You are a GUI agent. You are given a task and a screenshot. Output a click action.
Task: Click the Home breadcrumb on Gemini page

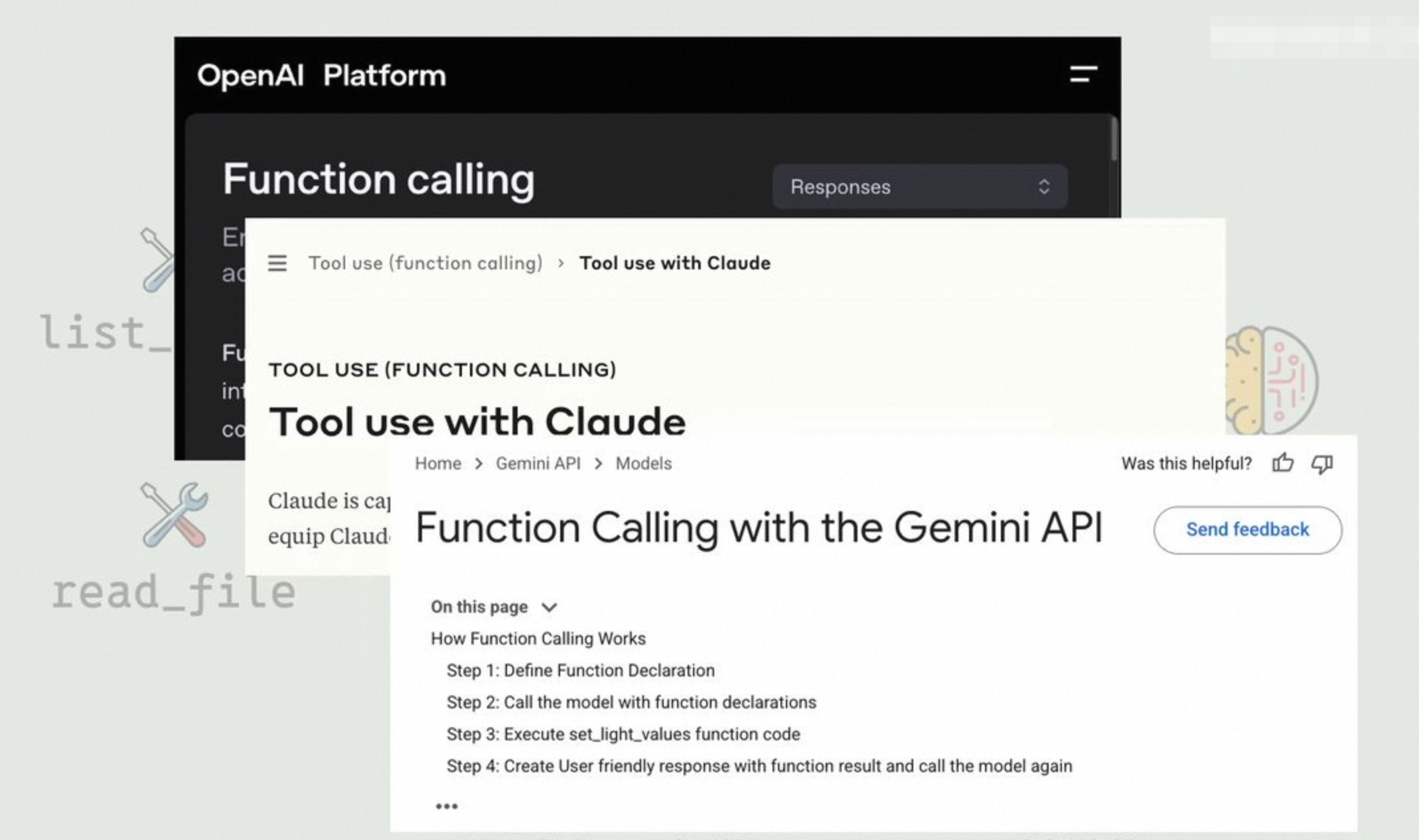(x=438, y=463)
